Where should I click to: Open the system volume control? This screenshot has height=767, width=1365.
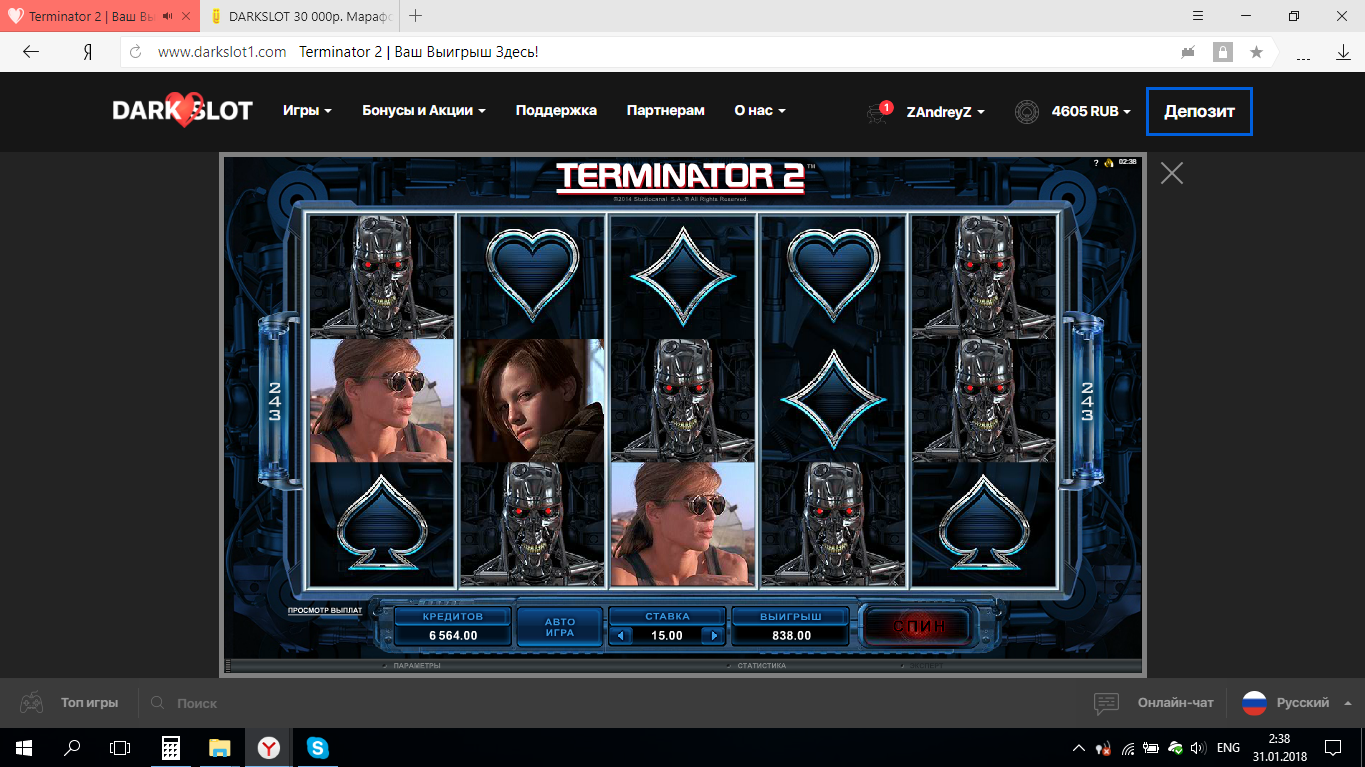point(1198,747)
